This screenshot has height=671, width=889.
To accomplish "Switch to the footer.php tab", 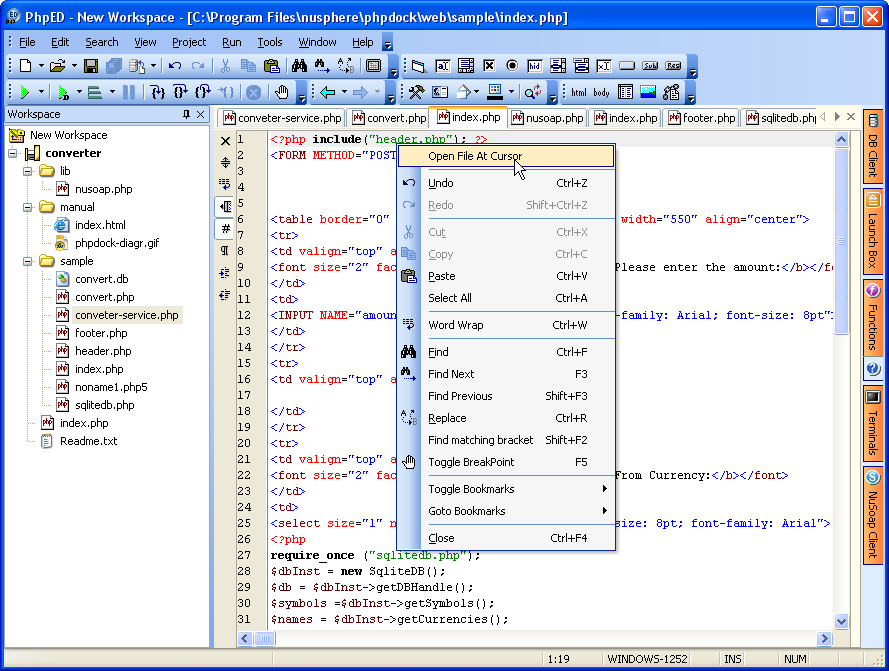I will point(701,116).
